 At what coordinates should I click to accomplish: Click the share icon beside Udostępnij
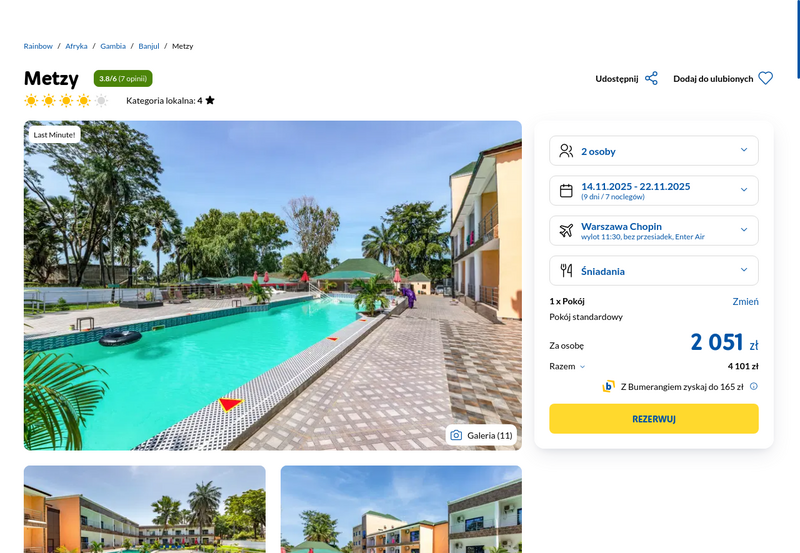651,79
